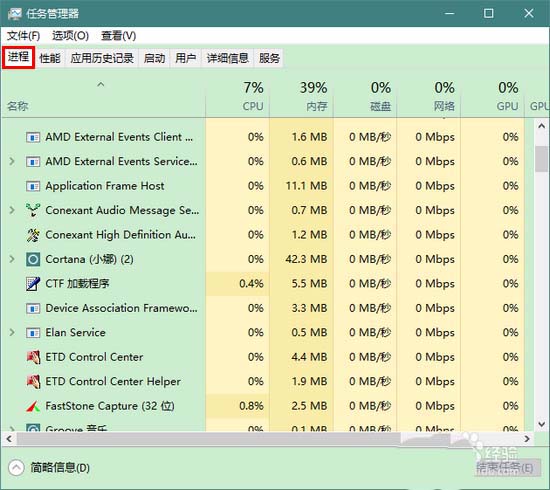Image resolution: width=550 pixels, height=490 pixels.
Task: Click the Elan Service icon
Action: [x=33, y=333]
